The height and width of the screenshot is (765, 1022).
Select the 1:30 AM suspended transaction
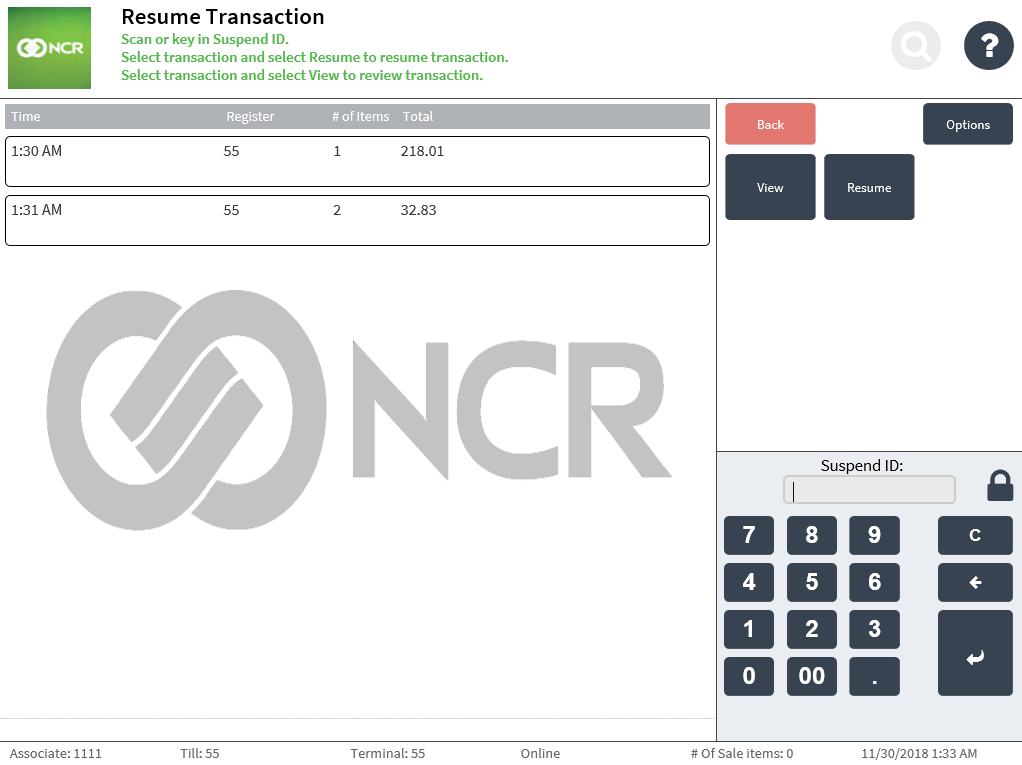pyautogui.click(x=357, y=162)
